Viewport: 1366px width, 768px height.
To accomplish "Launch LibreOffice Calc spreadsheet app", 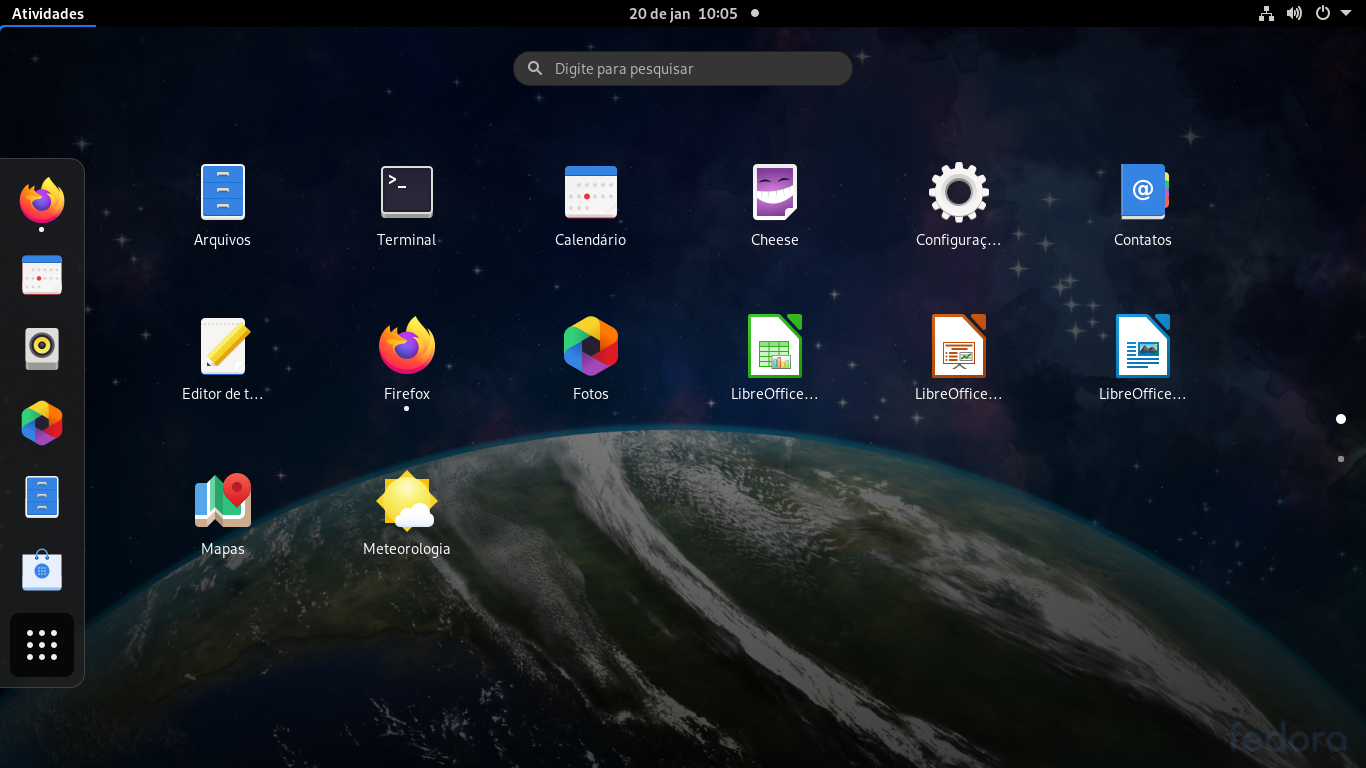I will coord(775,347).
